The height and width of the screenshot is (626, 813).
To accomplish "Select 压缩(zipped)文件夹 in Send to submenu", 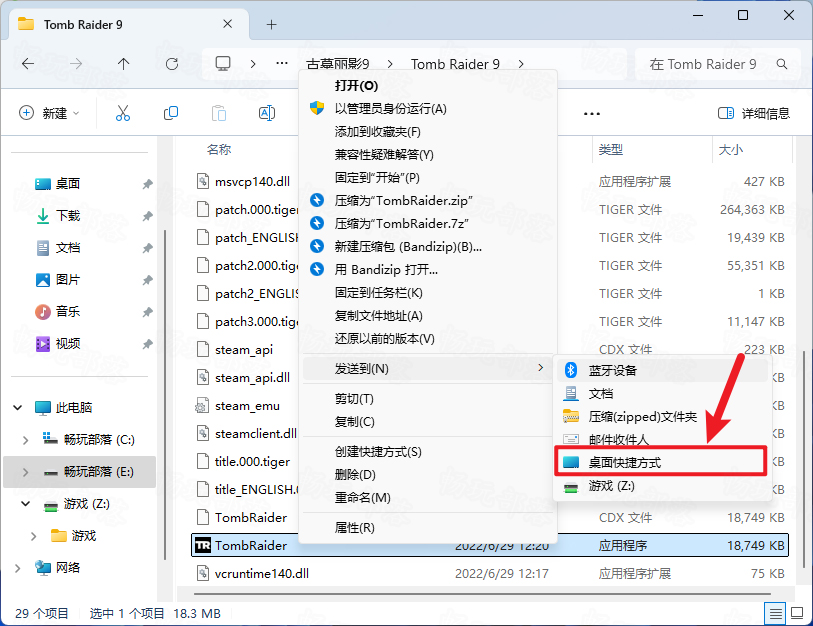I will [663, 416].
